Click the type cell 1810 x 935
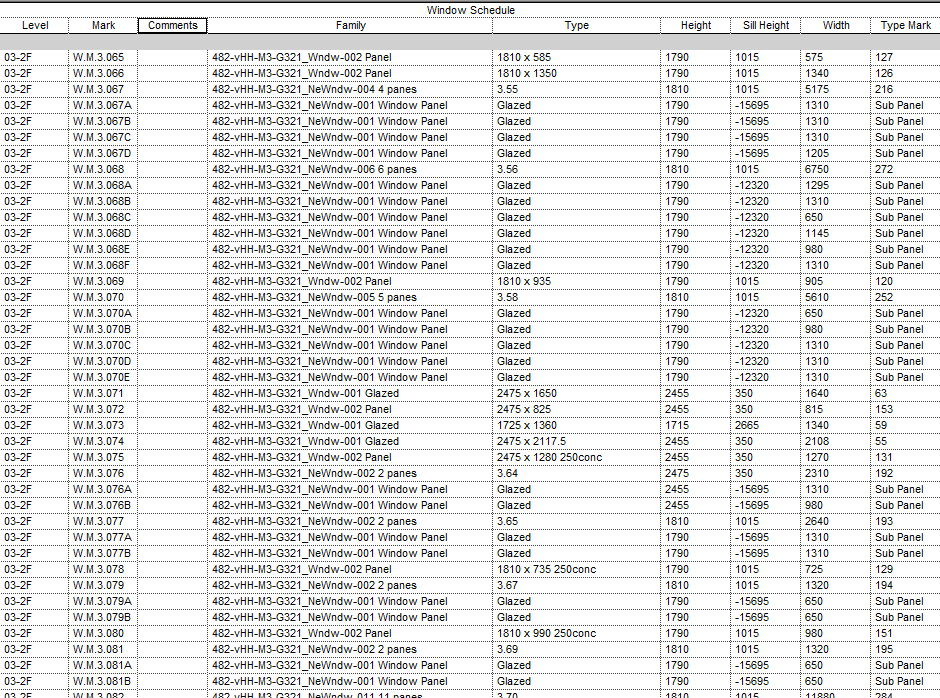This screenshot has width=940, height=698. (577, 281)
